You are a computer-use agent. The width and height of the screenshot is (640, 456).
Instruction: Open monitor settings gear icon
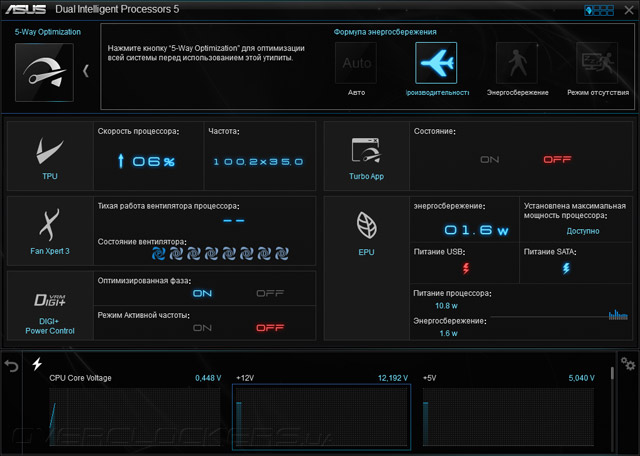[x=628, y=364]
